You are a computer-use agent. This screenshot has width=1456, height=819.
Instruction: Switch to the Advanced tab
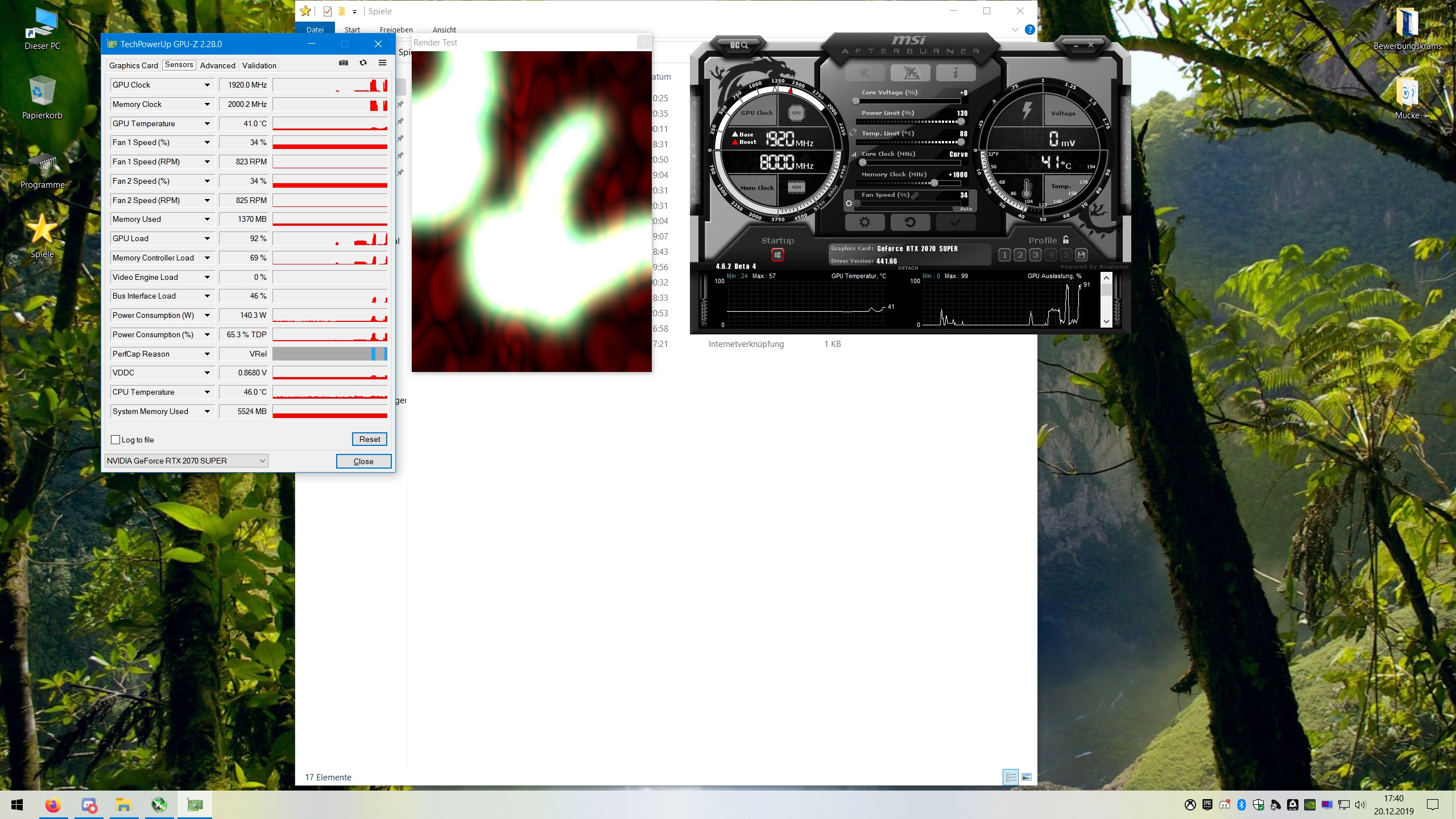(217, 65)
